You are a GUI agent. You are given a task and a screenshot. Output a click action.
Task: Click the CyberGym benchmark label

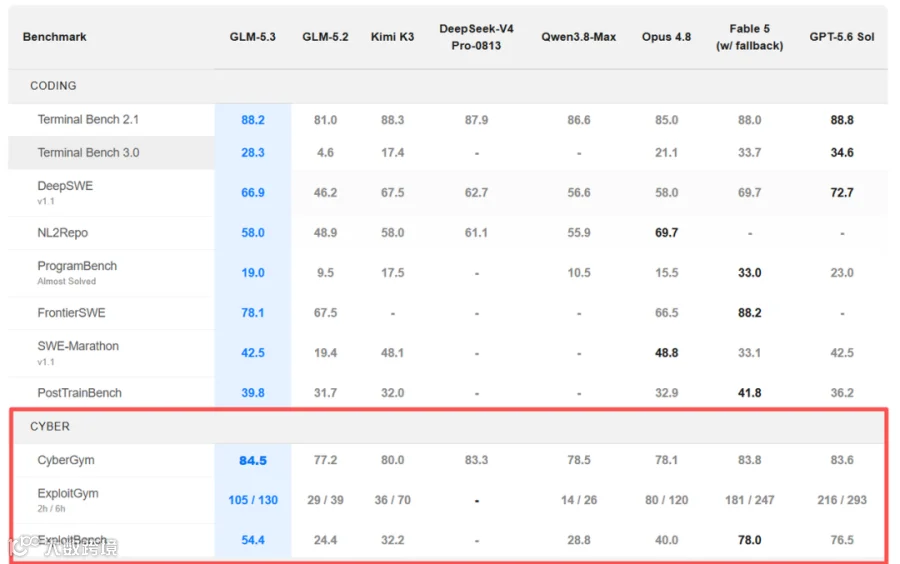click(x=66, y=460)
